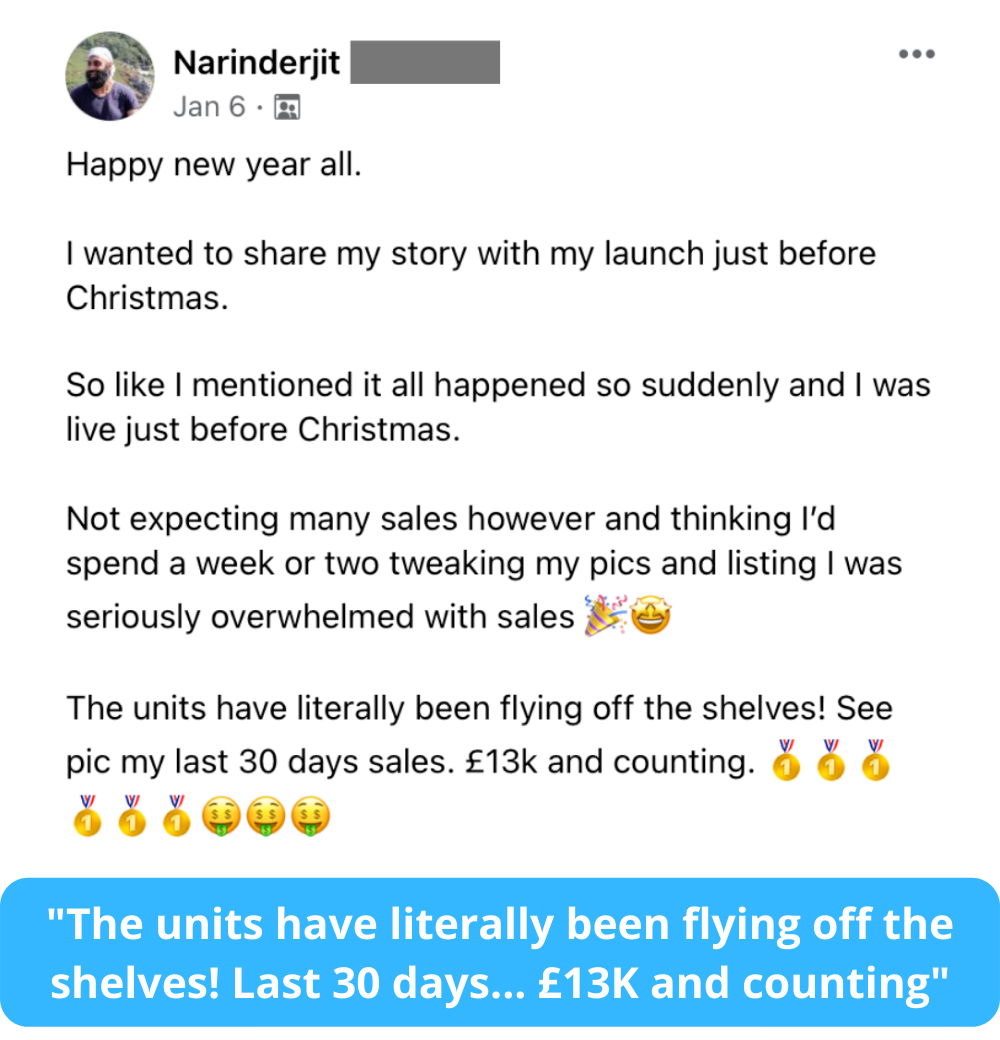Click the star-struck face emoji
Image resolution: width=1000 pixels, height=1040 pixels.
click(x=649, y=617)
